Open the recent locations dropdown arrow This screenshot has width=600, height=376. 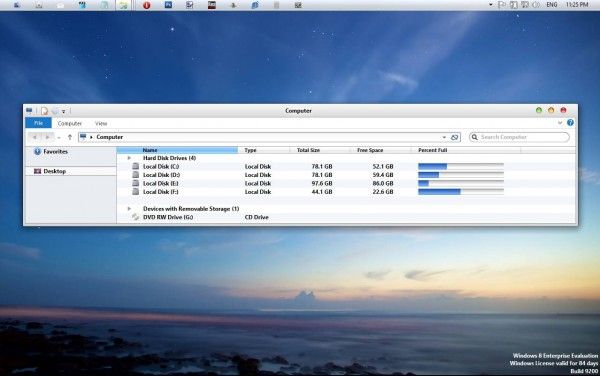(x=59, y=137)
